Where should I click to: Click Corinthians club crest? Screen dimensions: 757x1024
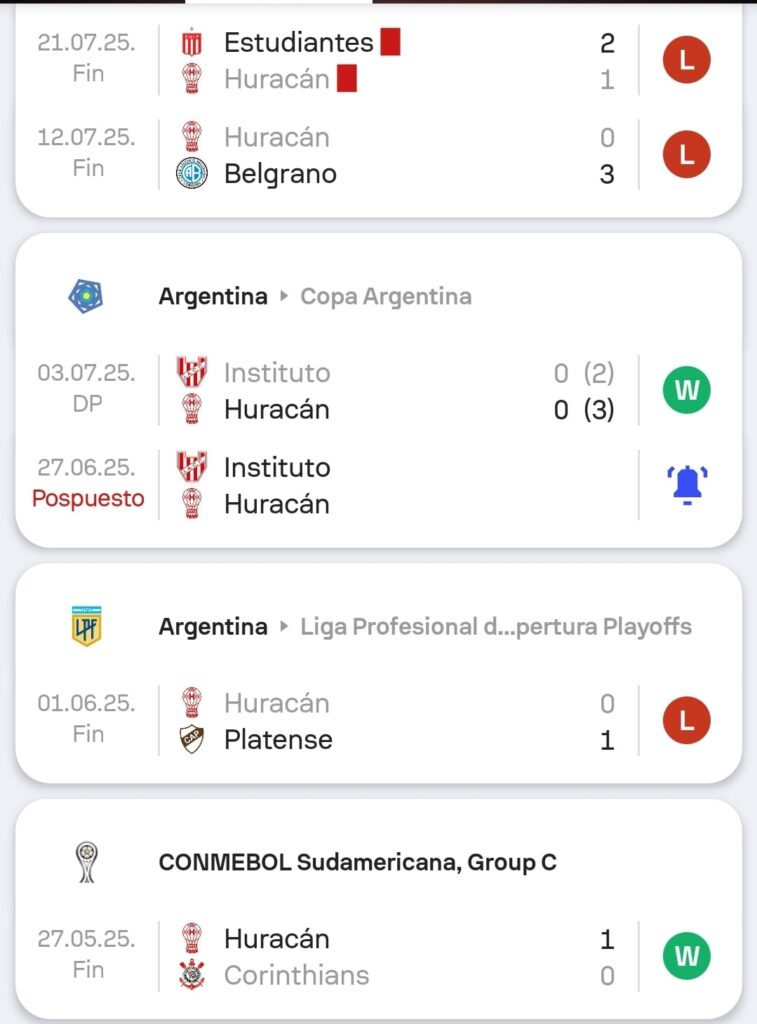pyautogui.click(x=191, y=975)
